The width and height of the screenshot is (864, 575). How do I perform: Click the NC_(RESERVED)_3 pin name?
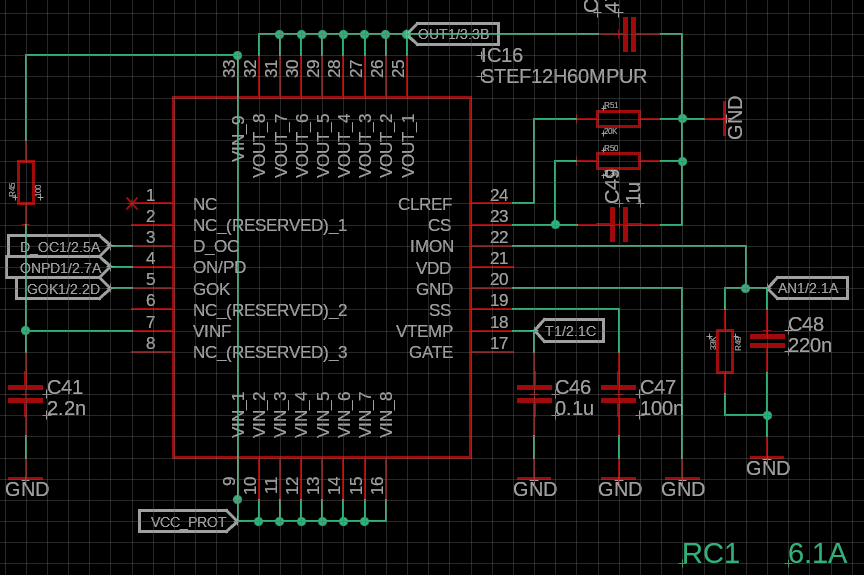pyautogui.click(x=270, y=352)
